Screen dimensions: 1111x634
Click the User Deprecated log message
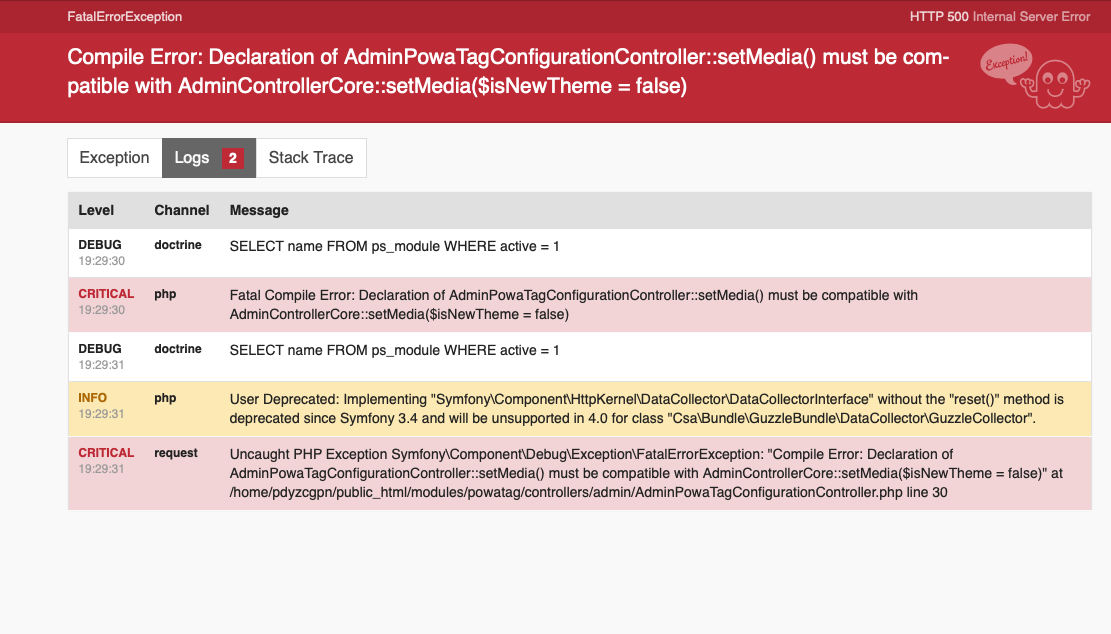click(646, 408)
